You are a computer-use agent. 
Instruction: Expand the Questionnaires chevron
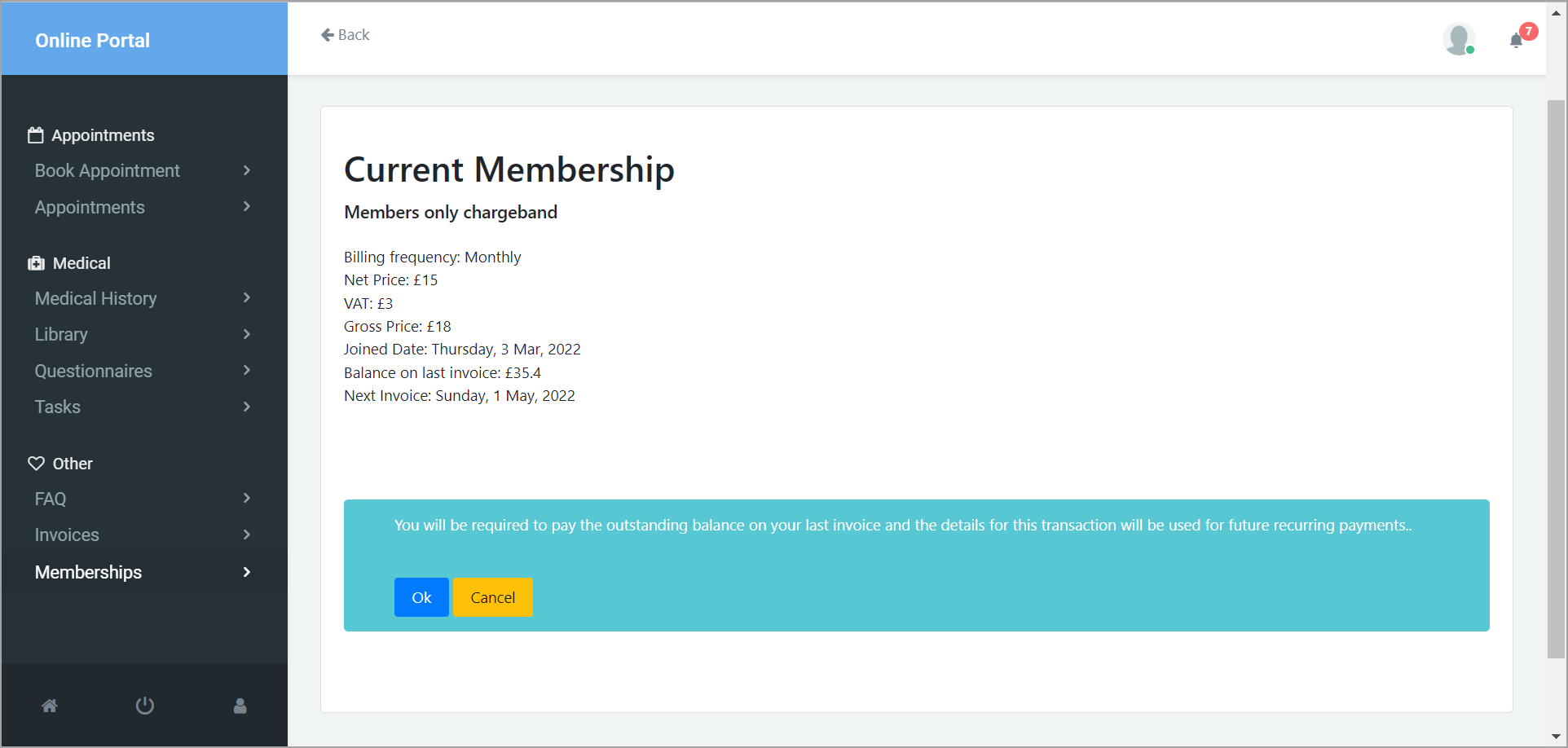pyautogui.click(x=247, y=371)
